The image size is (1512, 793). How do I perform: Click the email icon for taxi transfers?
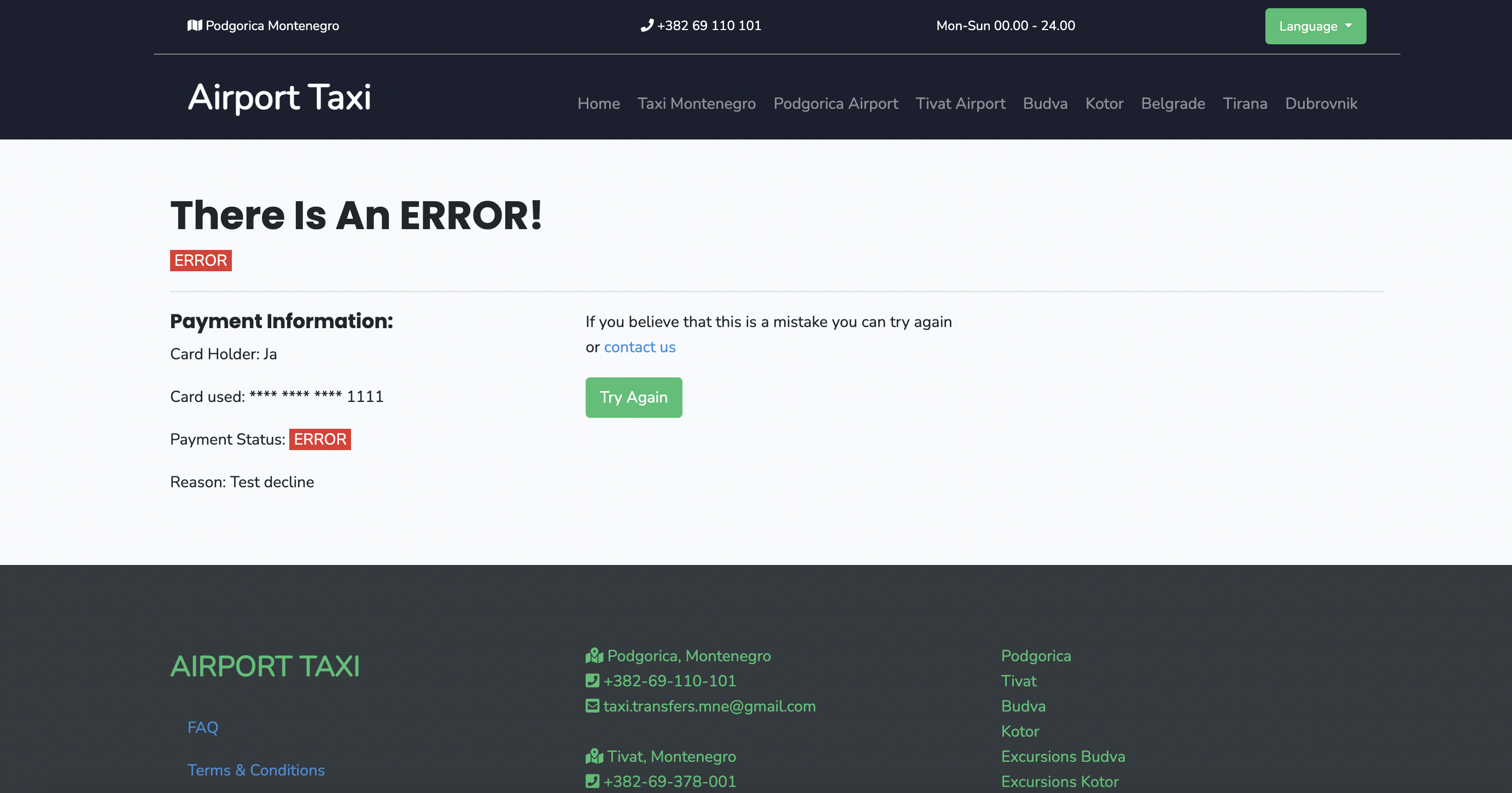pos(592,706)
